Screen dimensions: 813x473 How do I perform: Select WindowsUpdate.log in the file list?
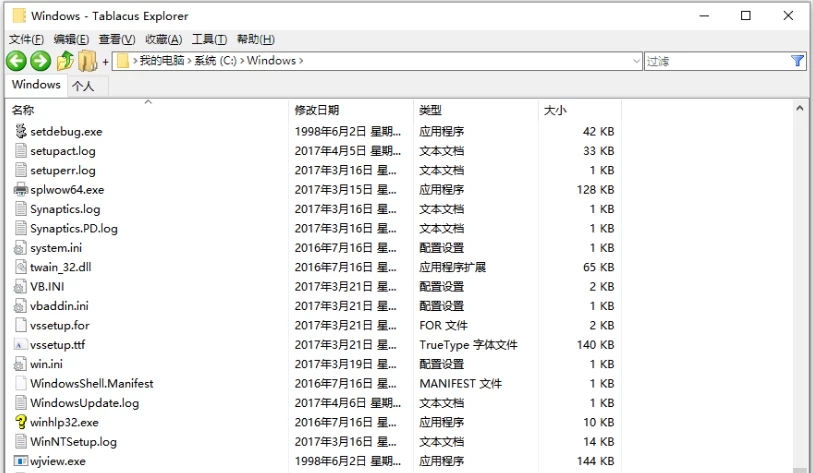(x=84, y=403)
